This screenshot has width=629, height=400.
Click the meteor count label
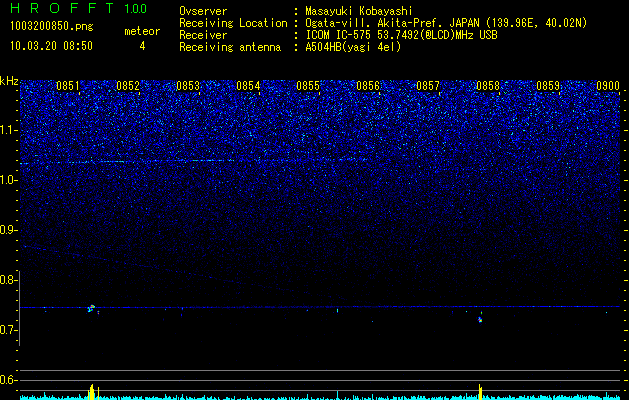(142, 31)
